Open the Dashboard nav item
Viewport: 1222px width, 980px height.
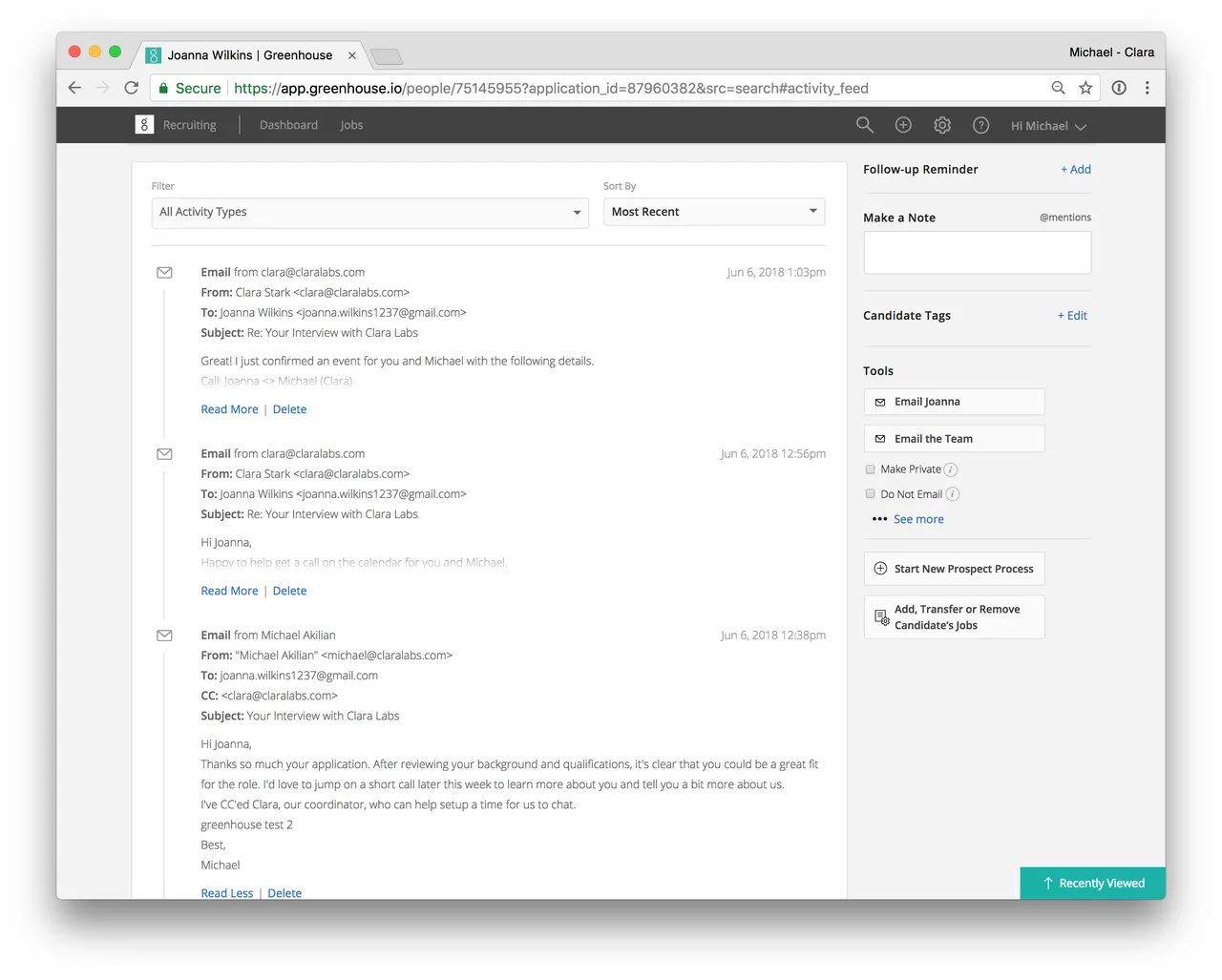tap(288, 125)
